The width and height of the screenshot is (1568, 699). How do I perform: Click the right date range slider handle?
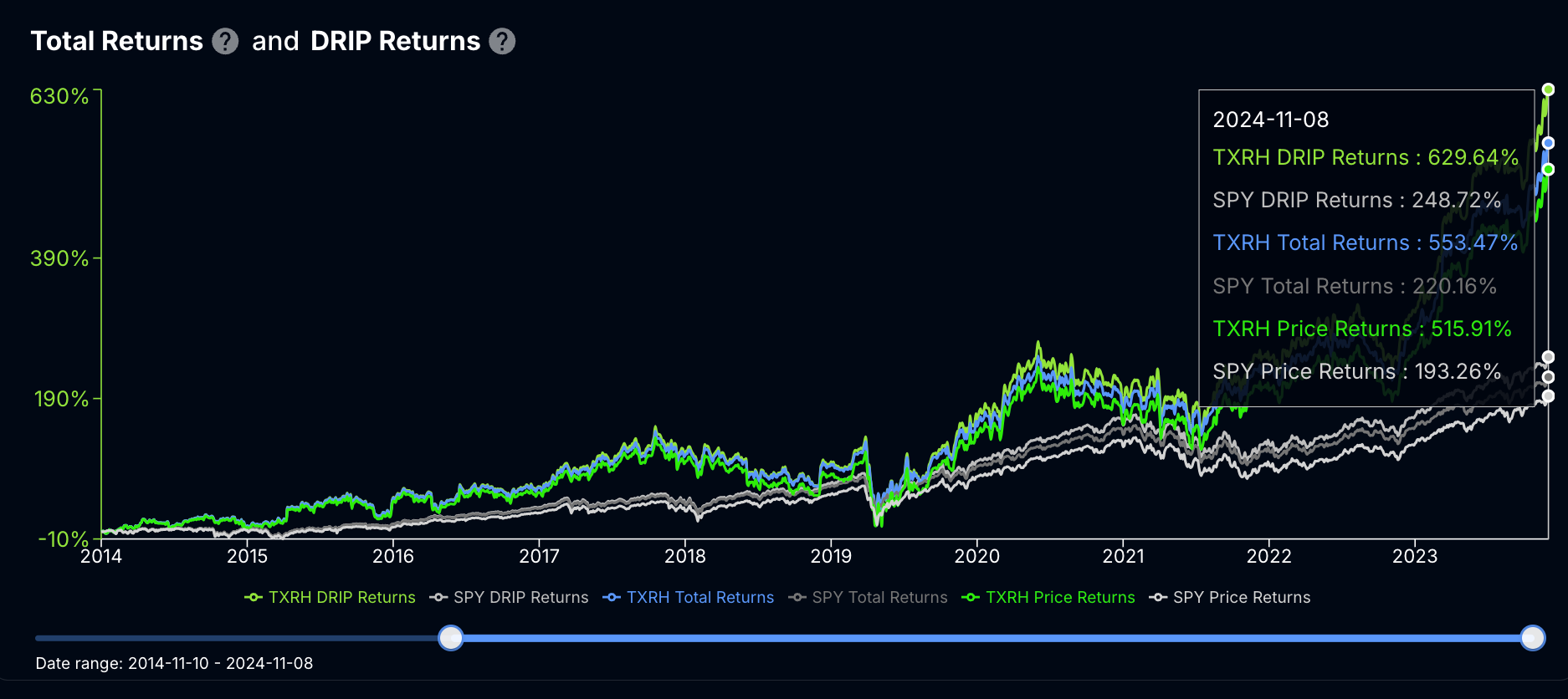pos(1533,638)
